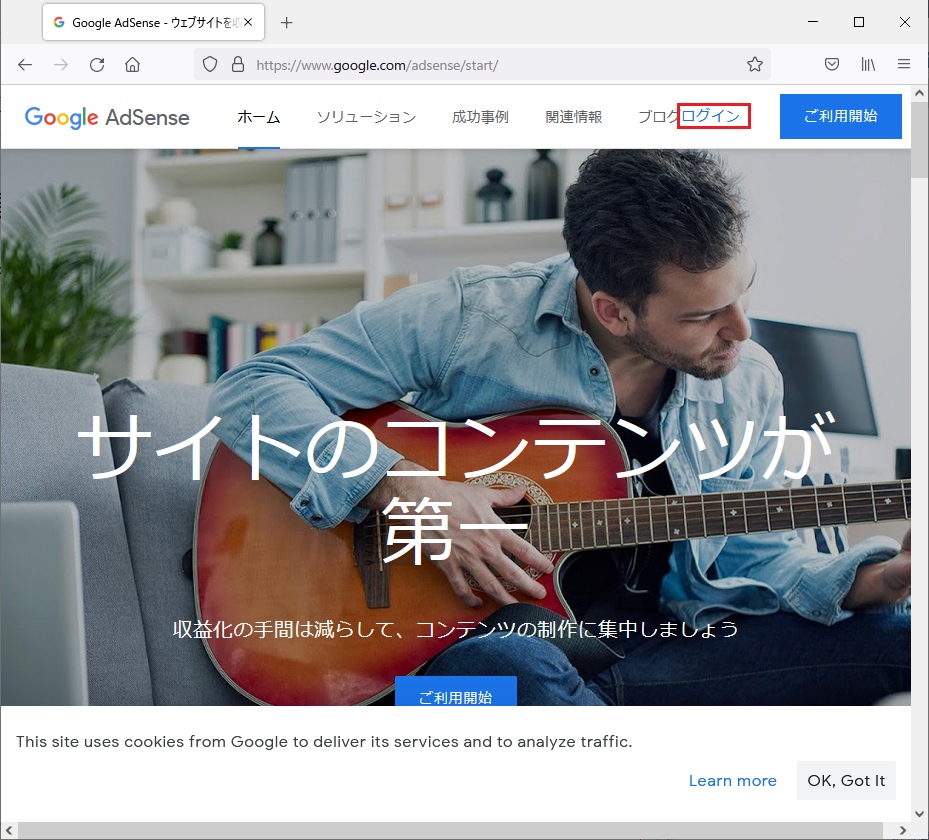The image size is (929, 840).
Task: Click the URL address bar field
Action: click(490, 64)
